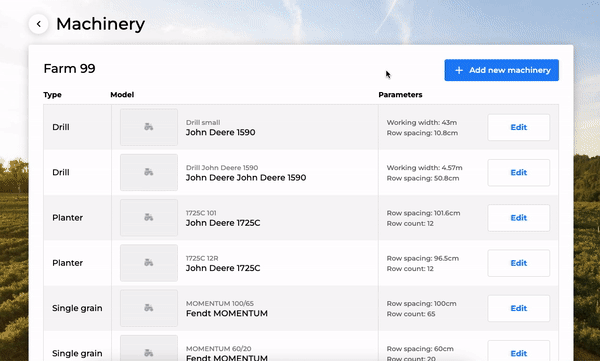Click the Type column header
Screen dimensions: 600x361
pos(52,95)
